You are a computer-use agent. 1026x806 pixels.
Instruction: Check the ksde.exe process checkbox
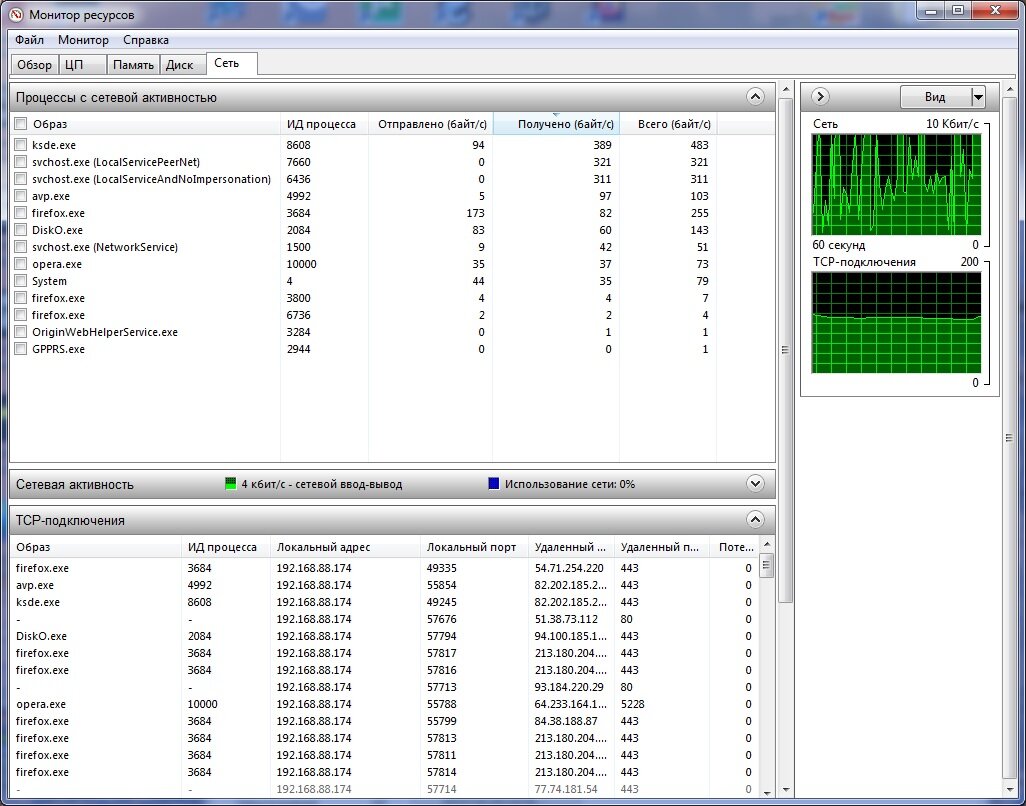[21, 145]
